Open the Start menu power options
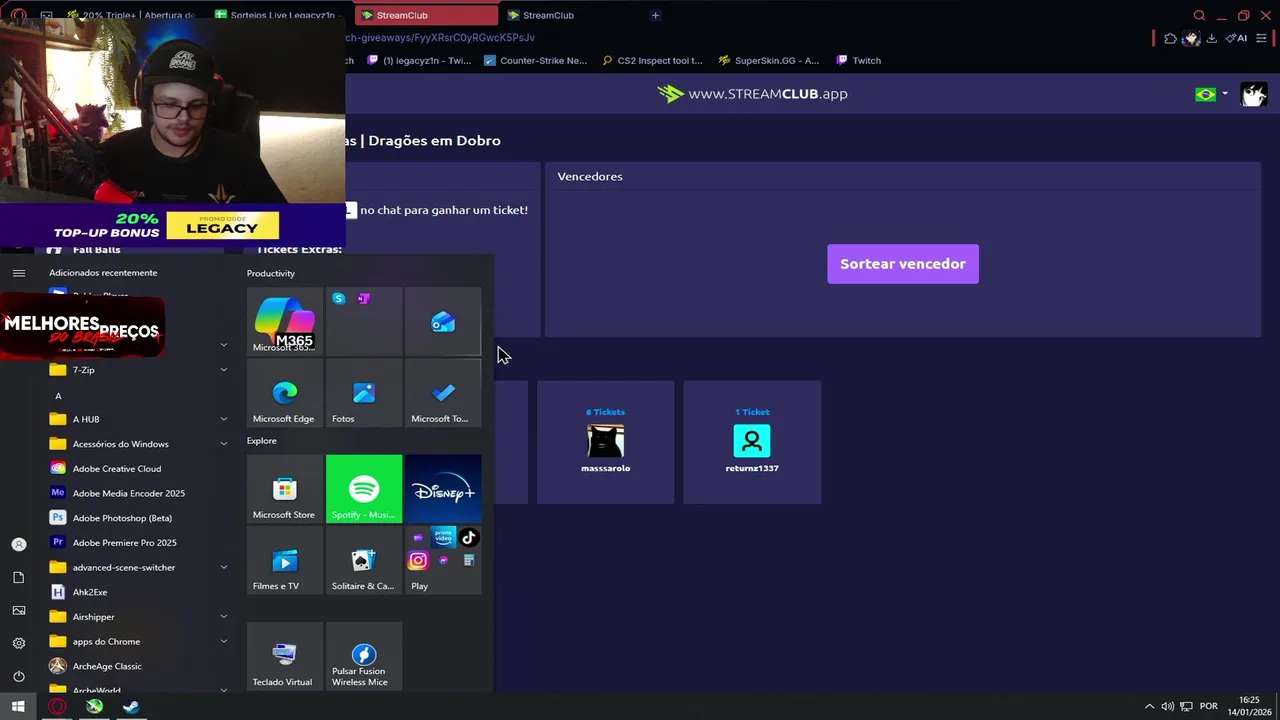Image resolution: width=1280 pixels, height=720 pixels. (x=18, y=676)
